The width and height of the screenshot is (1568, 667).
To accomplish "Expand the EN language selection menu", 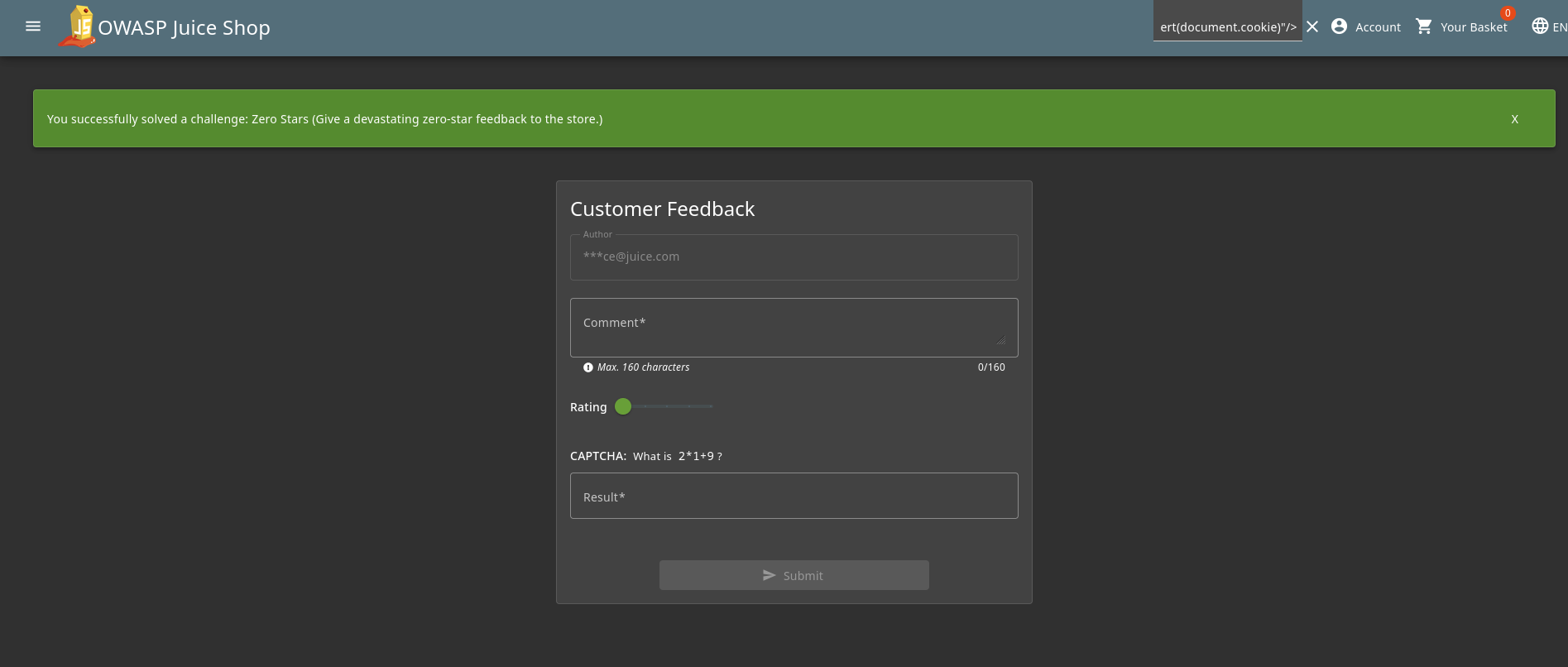I will tap(1559, 27).
